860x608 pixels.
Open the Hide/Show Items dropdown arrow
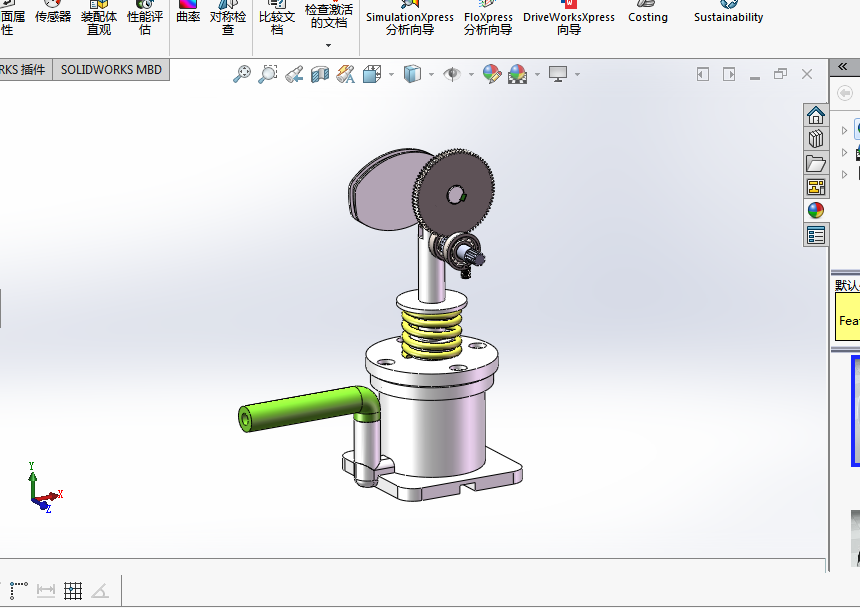[x=471, y=74]
